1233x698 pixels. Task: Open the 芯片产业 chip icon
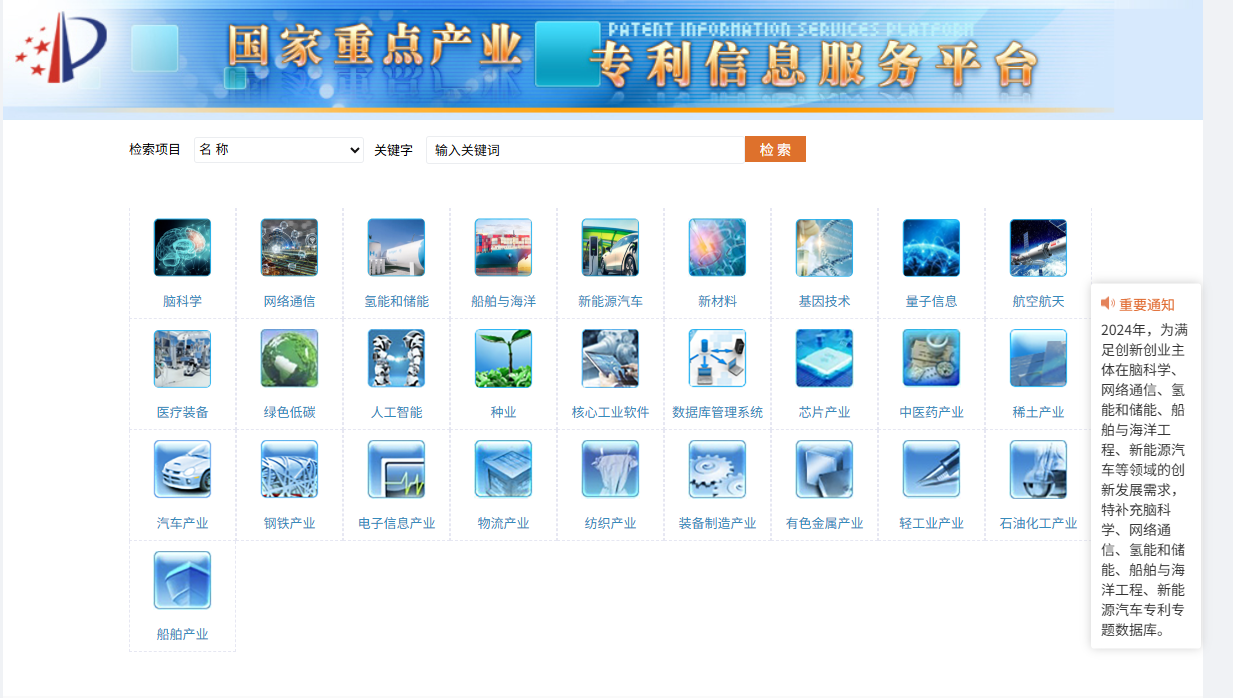pos(824,359)
